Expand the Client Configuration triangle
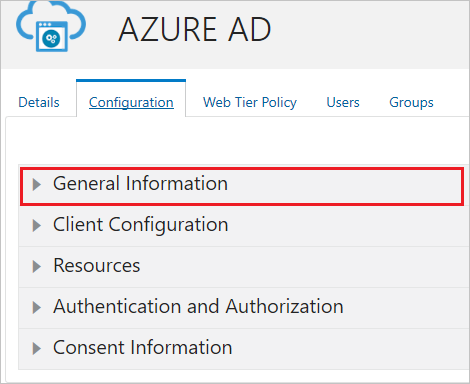Viewport: 470px width, 384px height. coord(37,225)
